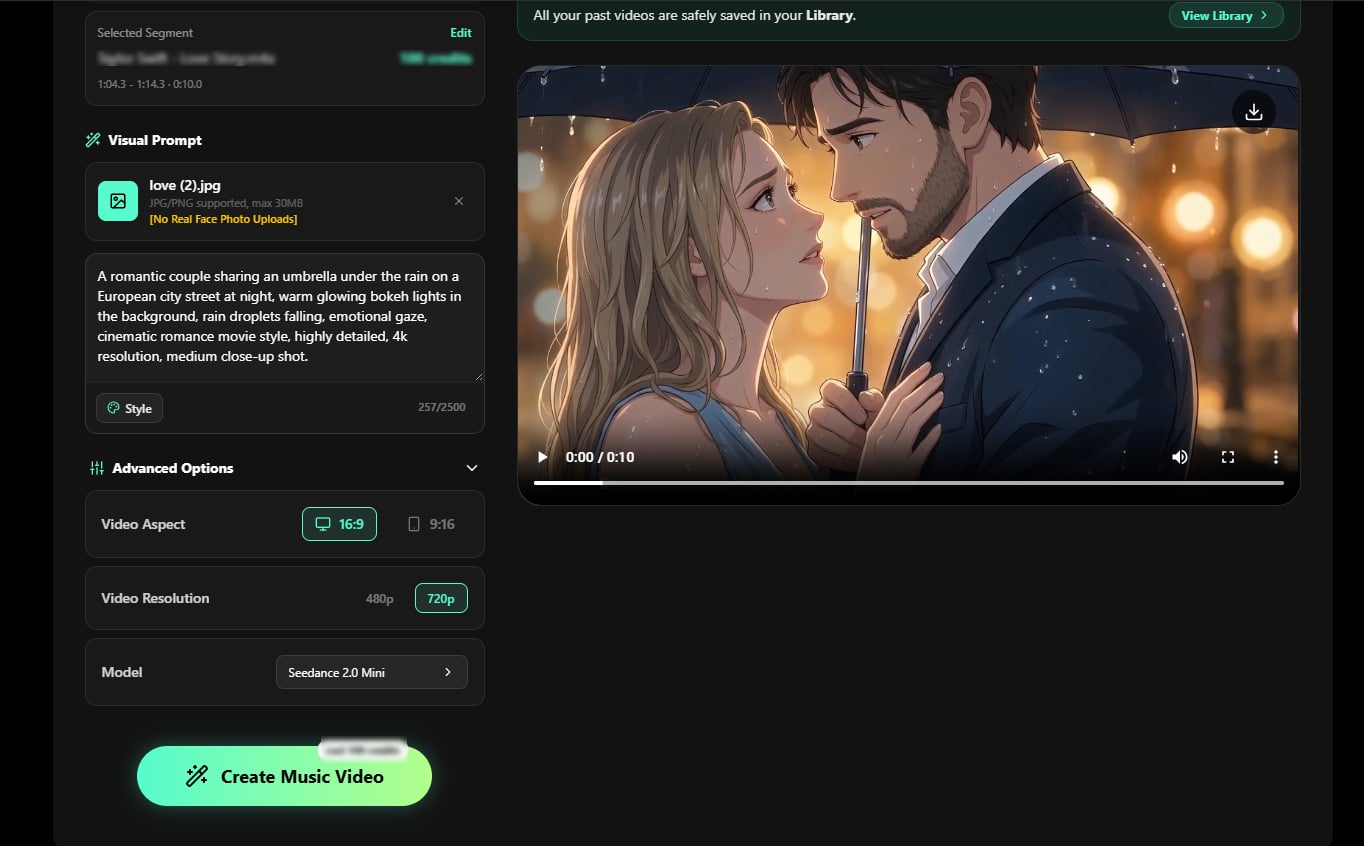Open the video player's more options menu

[1276, 457]
